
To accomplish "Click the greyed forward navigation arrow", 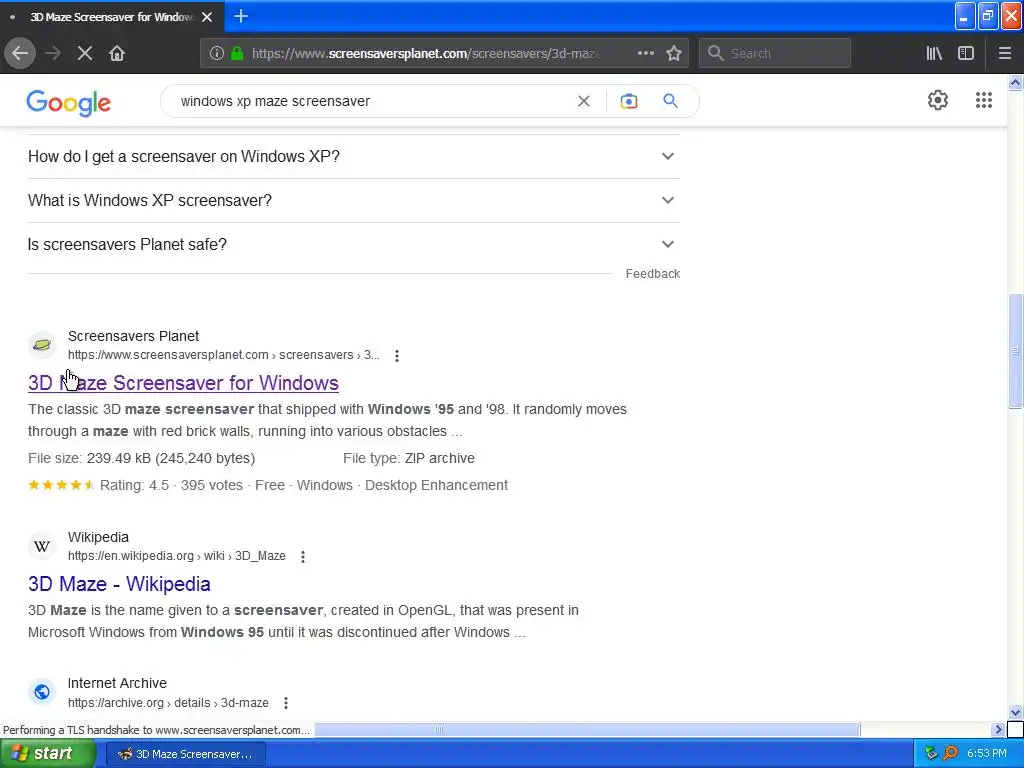I will (x=53, y=53).
